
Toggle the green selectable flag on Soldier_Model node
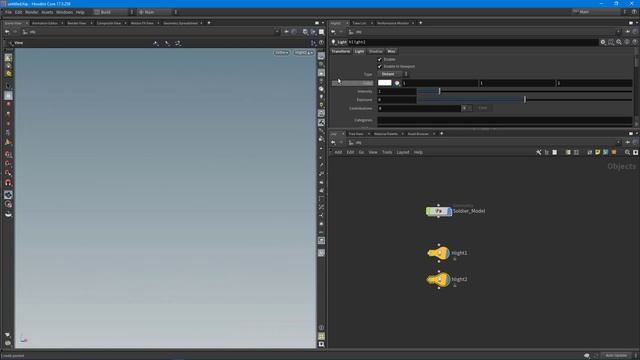click(428, 211)
